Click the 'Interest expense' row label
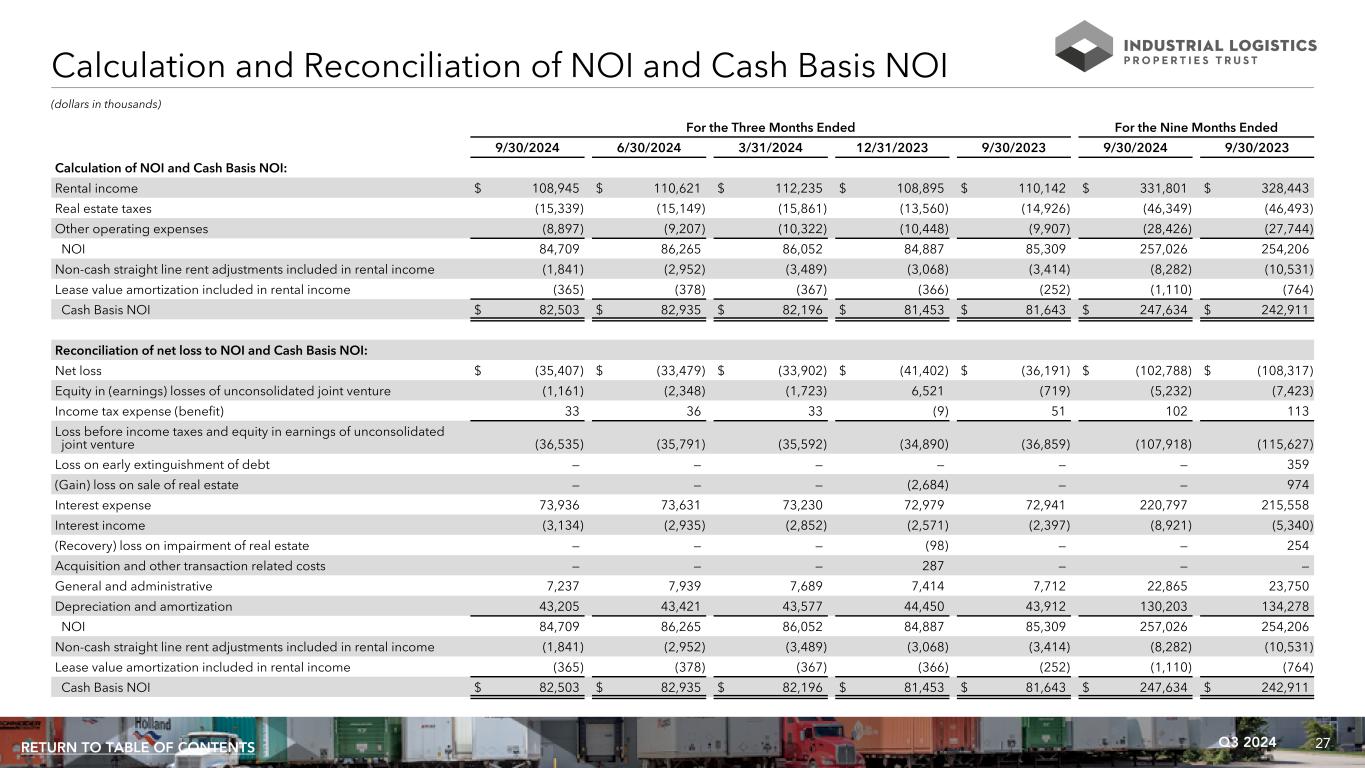The width and height of the screenshot is (1365, 768). coord(103,505)
